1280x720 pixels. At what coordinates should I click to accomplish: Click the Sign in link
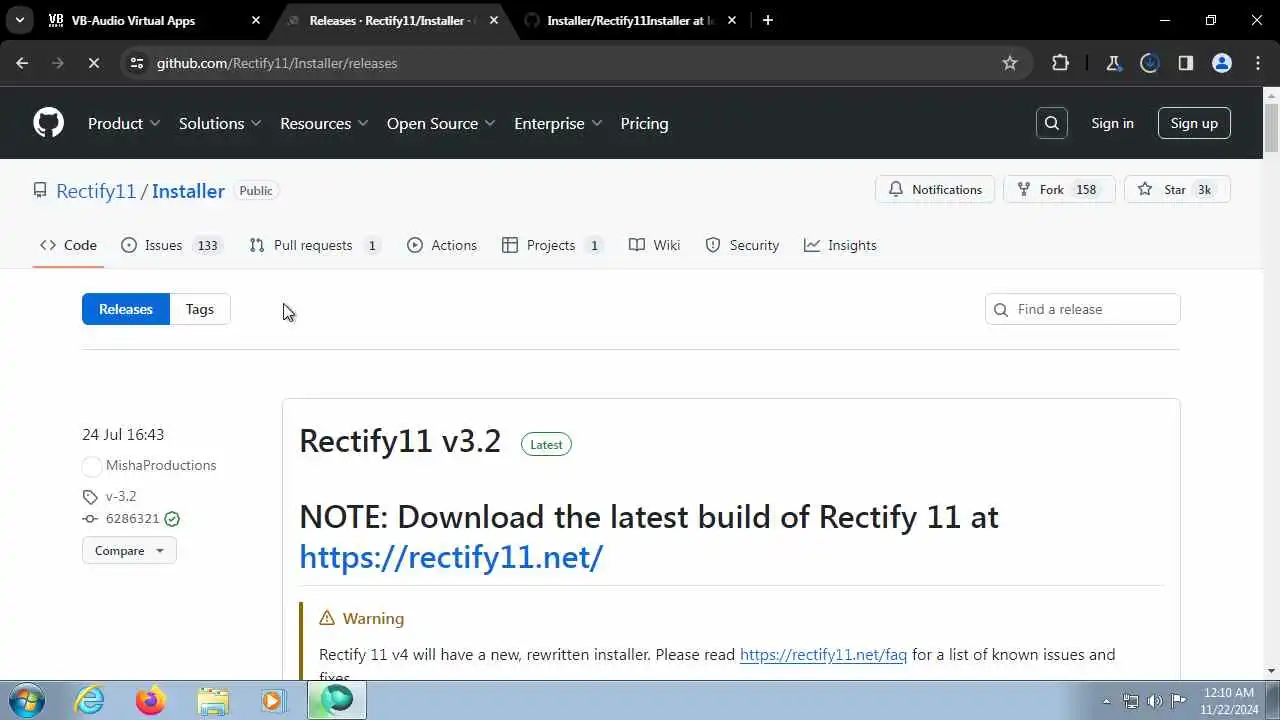(1112, 123)
